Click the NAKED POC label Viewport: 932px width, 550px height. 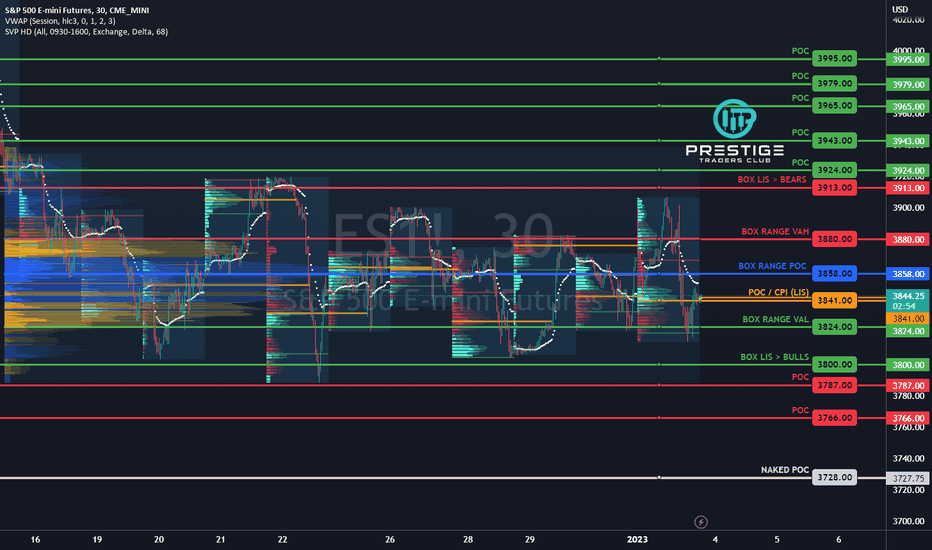785,470
